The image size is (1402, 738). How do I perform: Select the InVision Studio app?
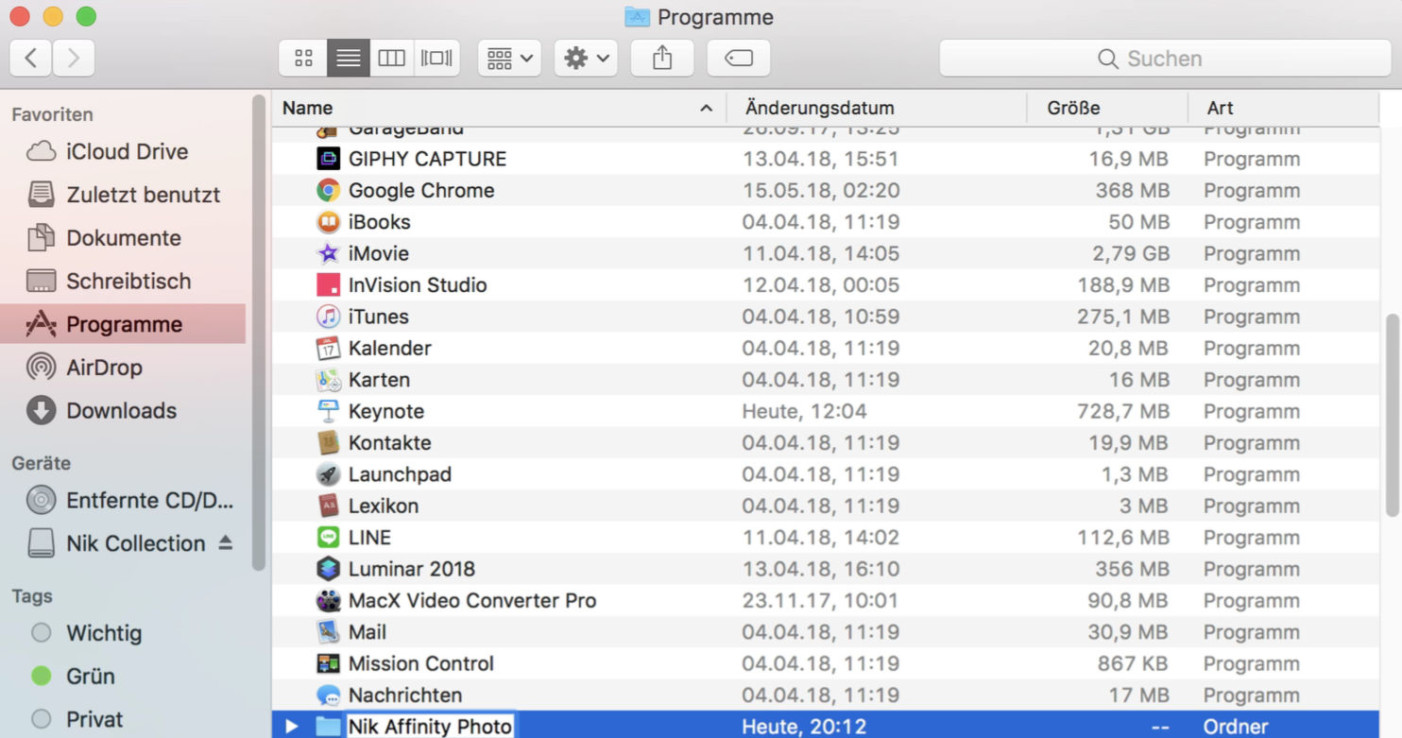pyautogui.click(x=825, y=285)
